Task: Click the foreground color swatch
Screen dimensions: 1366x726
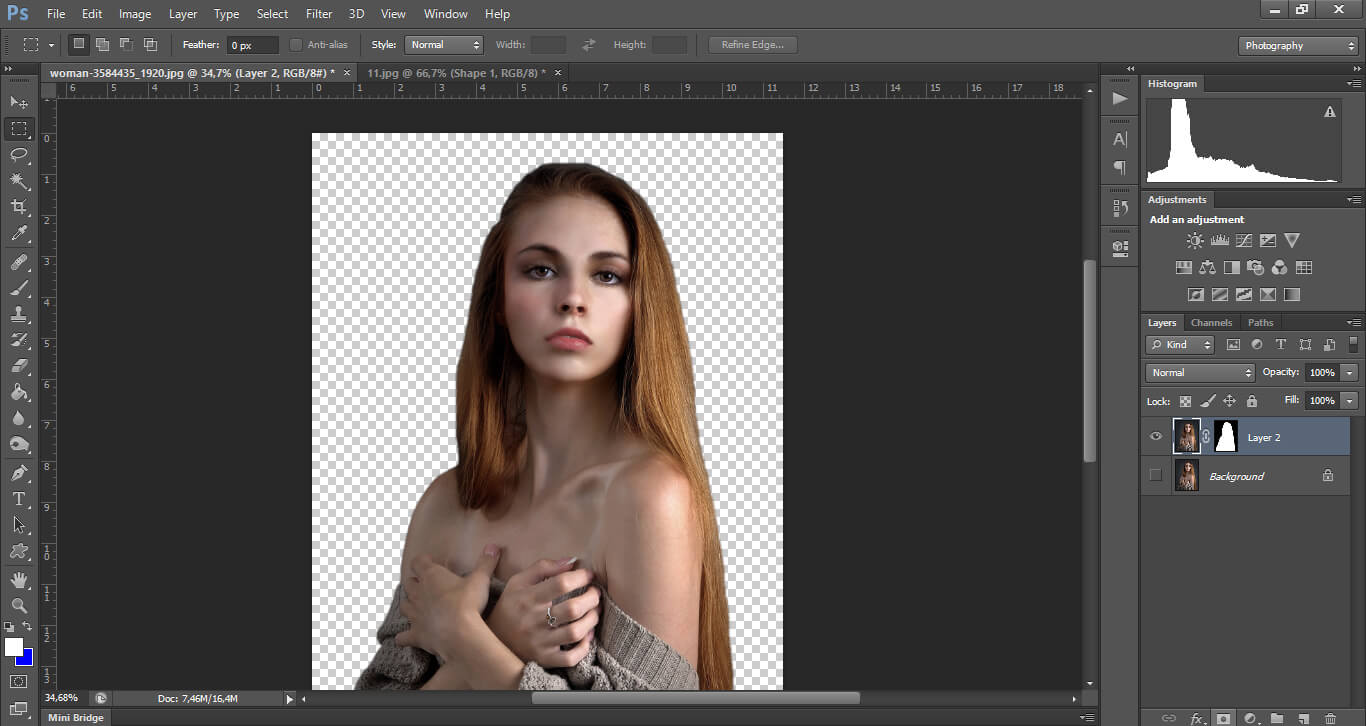Action: pos(13,647)
